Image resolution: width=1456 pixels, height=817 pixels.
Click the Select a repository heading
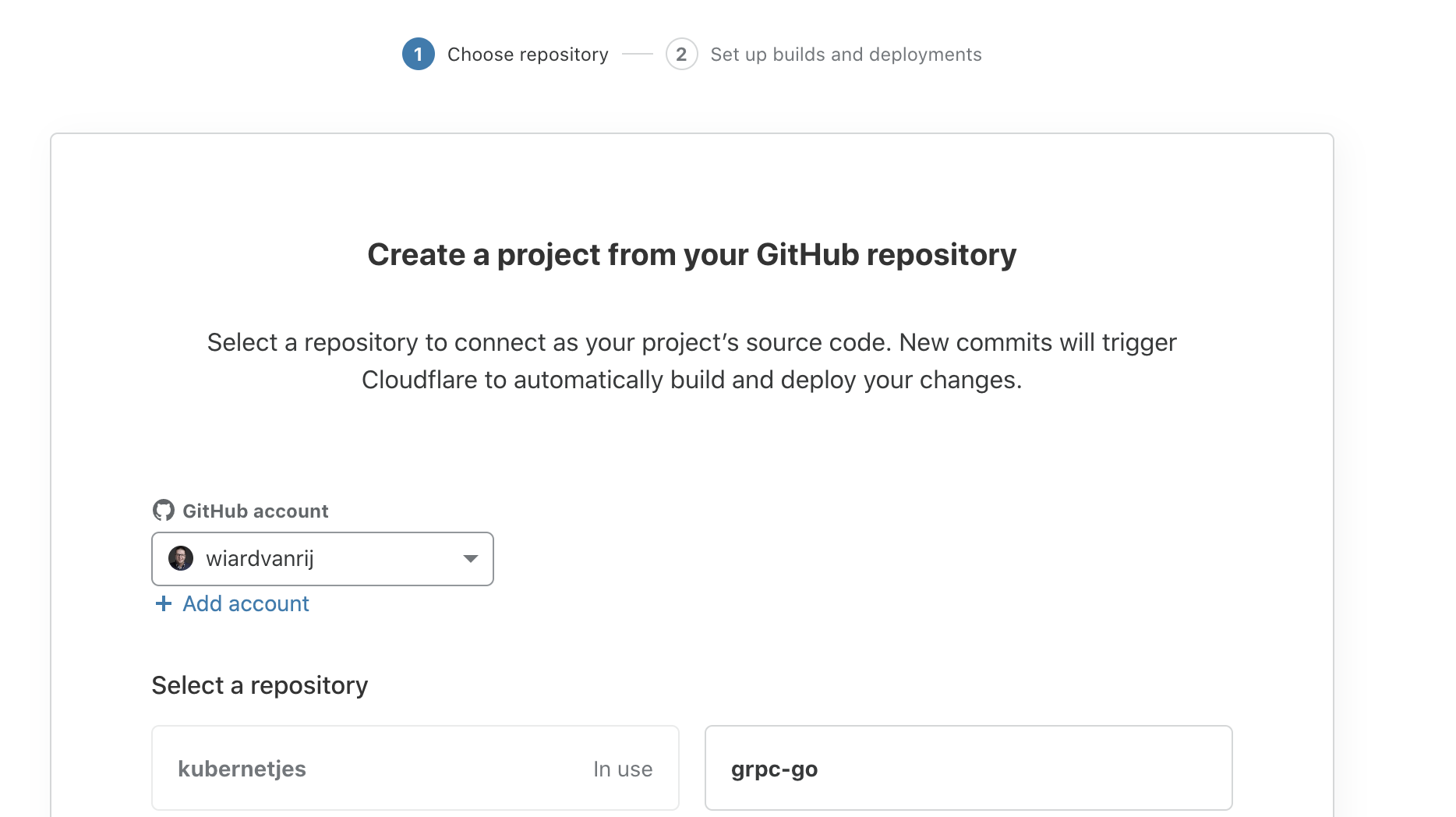tap(260, 685)
